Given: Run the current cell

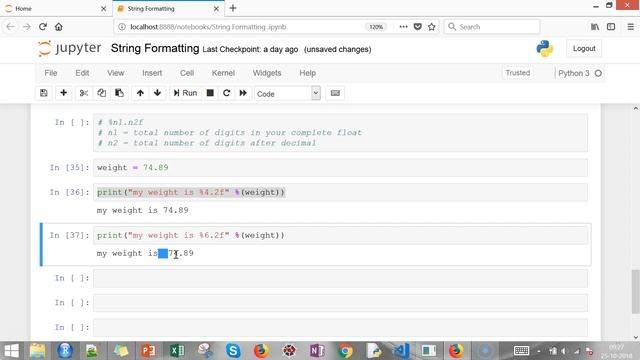Looking at the screenshot, I should pos(185,93).
